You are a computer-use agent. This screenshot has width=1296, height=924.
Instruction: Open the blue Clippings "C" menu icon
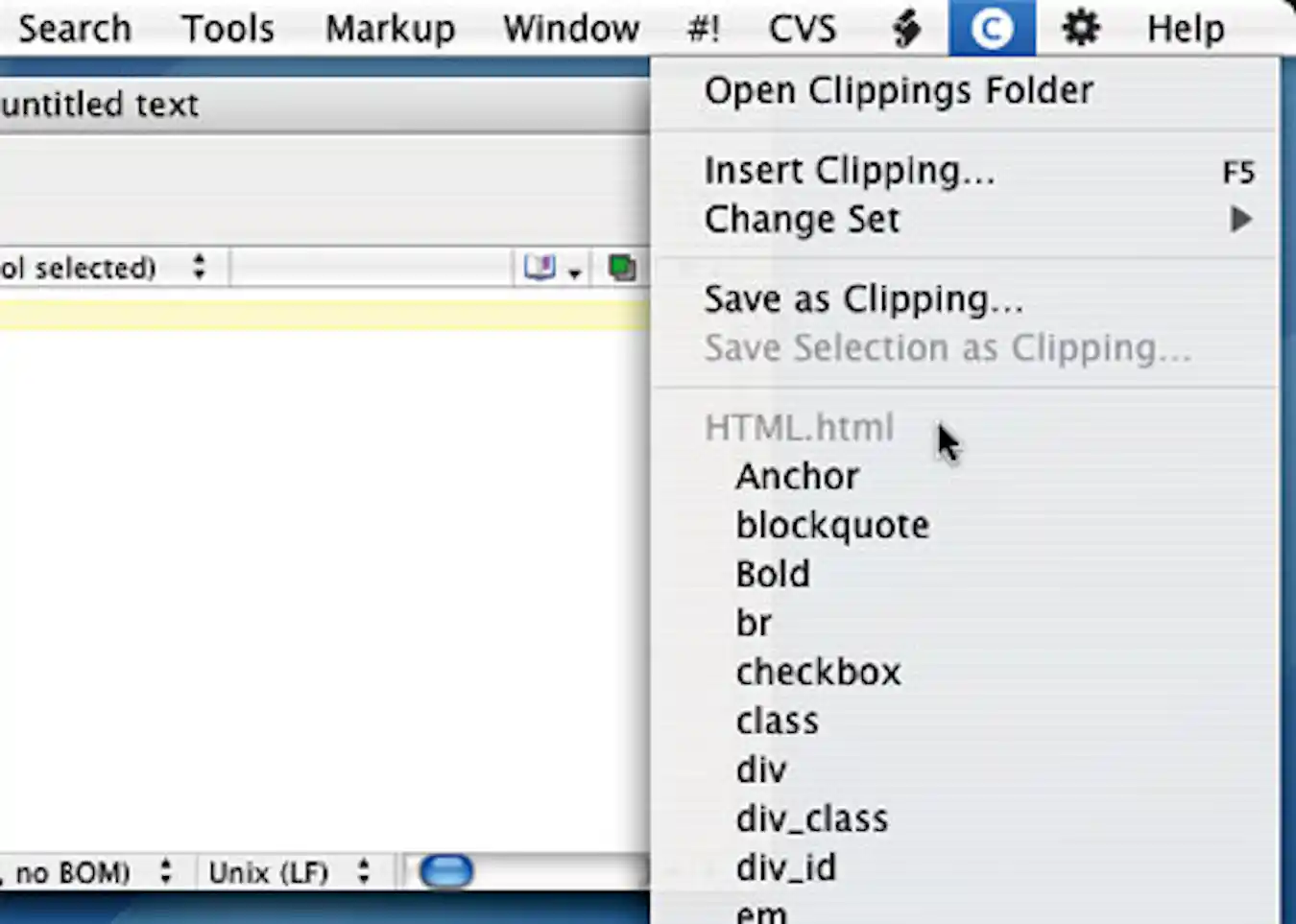993,27
